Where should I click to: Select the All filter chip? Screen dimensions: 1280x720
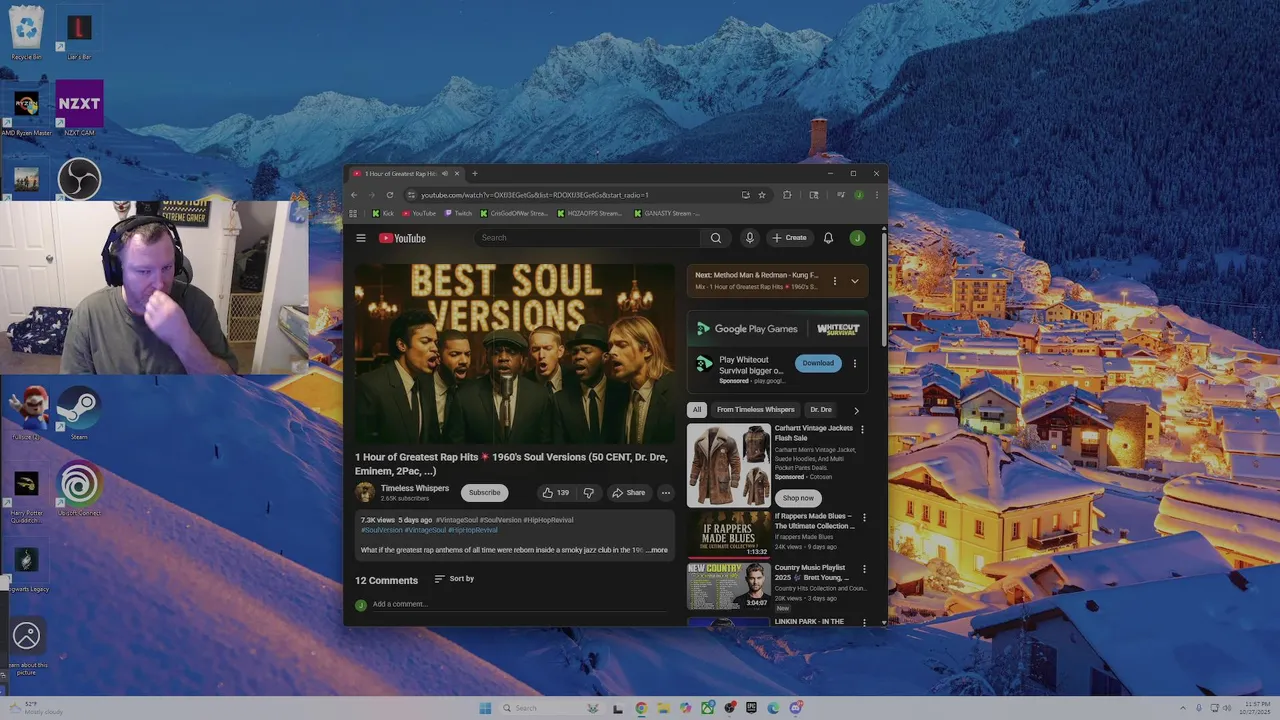(x=697, y=410)
